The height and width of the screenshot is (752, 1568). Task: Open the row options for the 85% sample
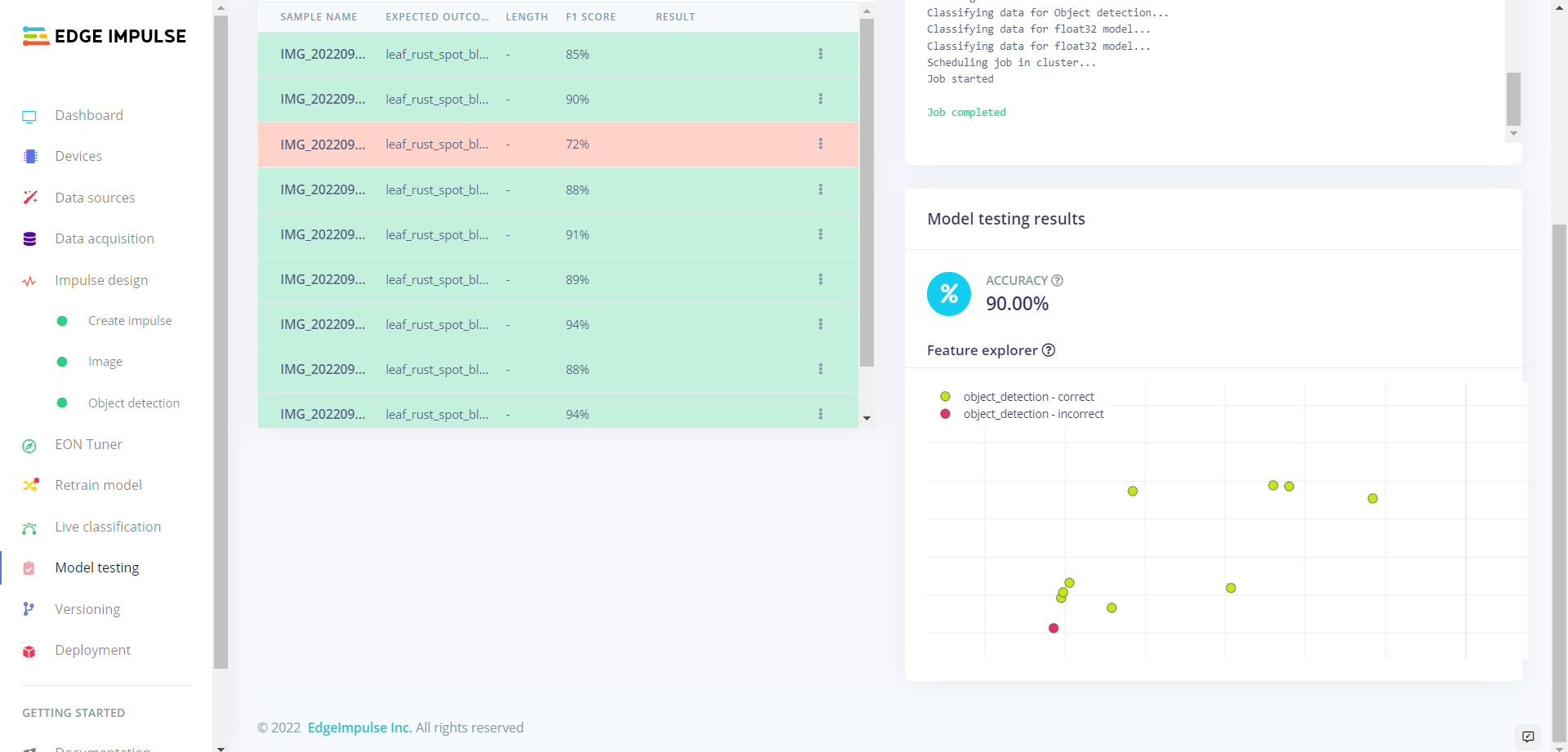[820, 55]
